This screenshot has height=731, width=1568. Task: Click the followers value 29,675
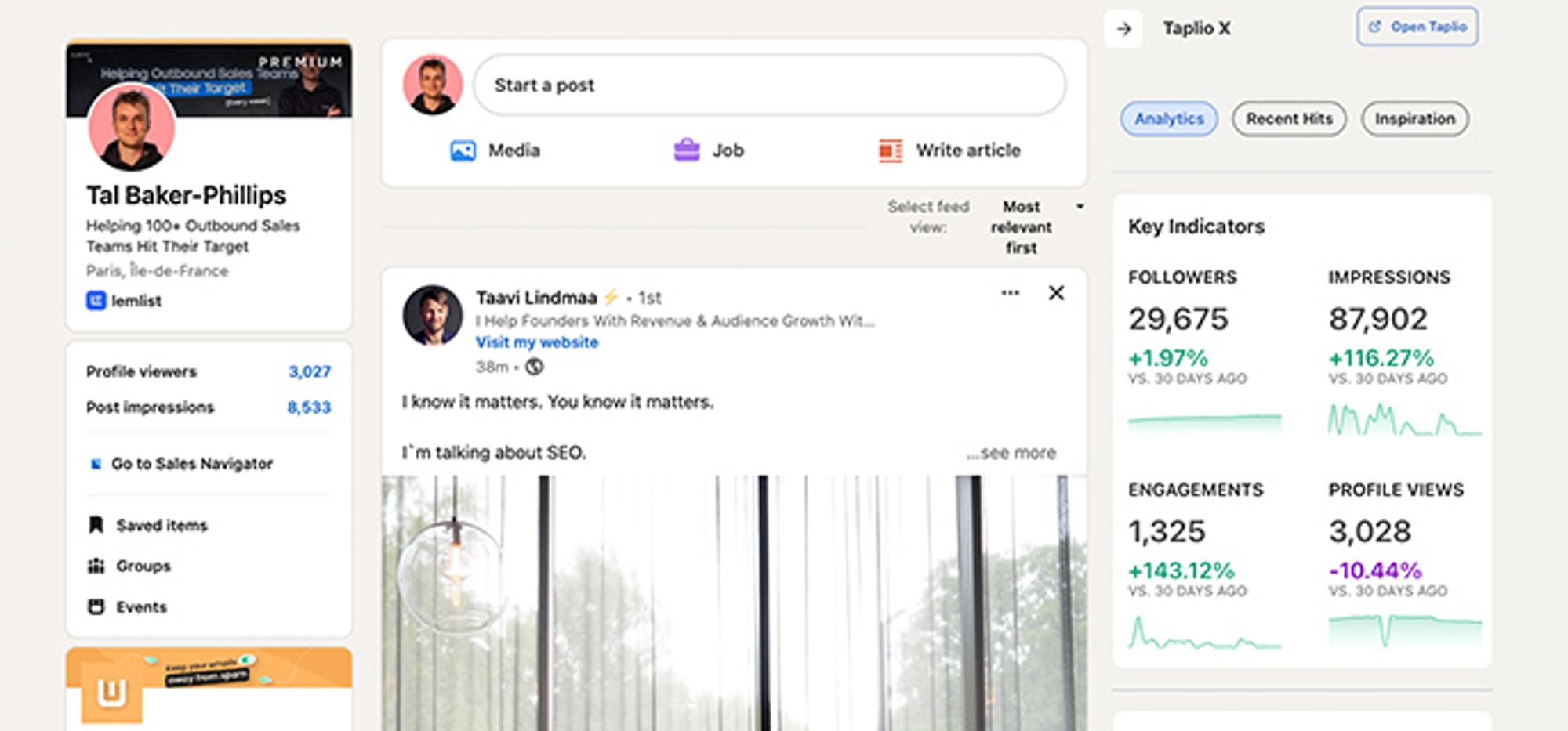click(x=1178, y=319)
